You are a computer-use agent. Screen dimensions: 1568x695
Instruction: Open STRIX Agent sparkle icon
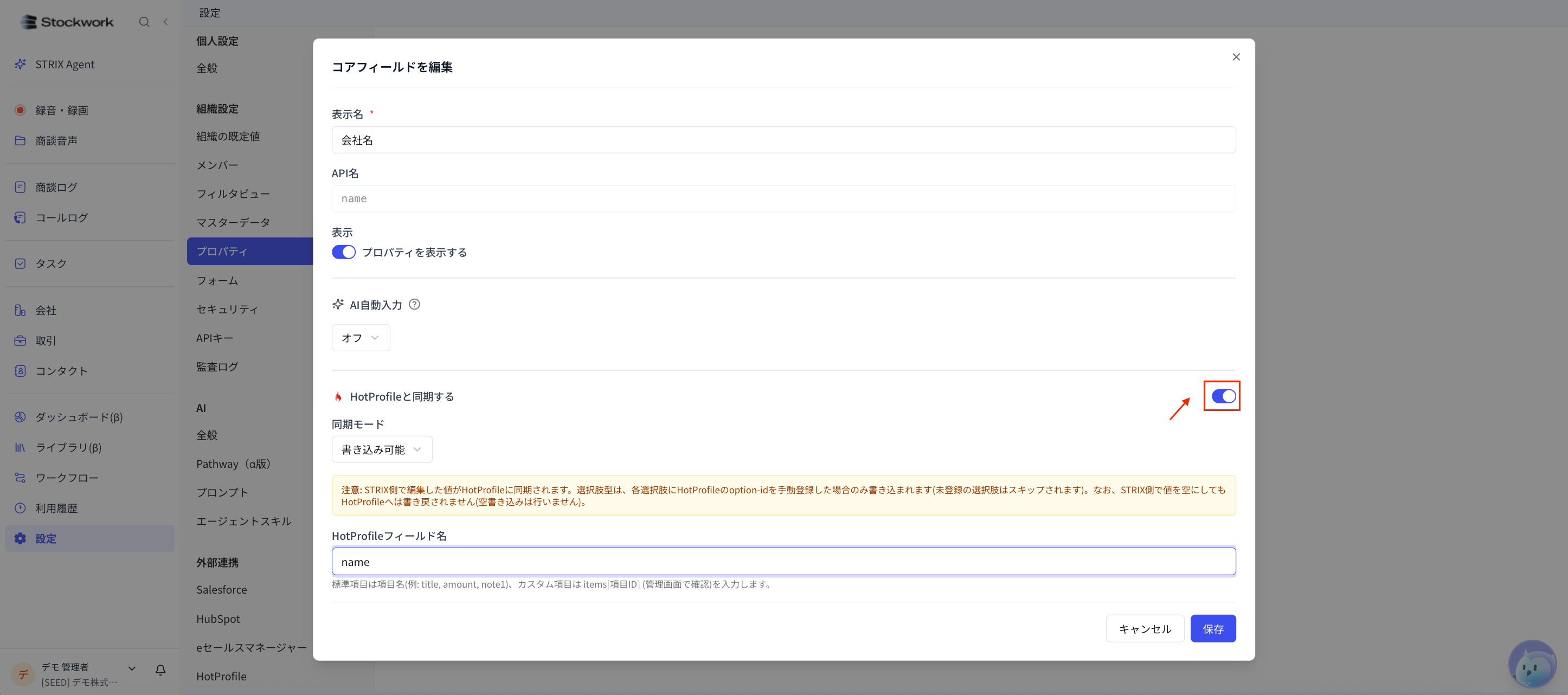(20, 64)
